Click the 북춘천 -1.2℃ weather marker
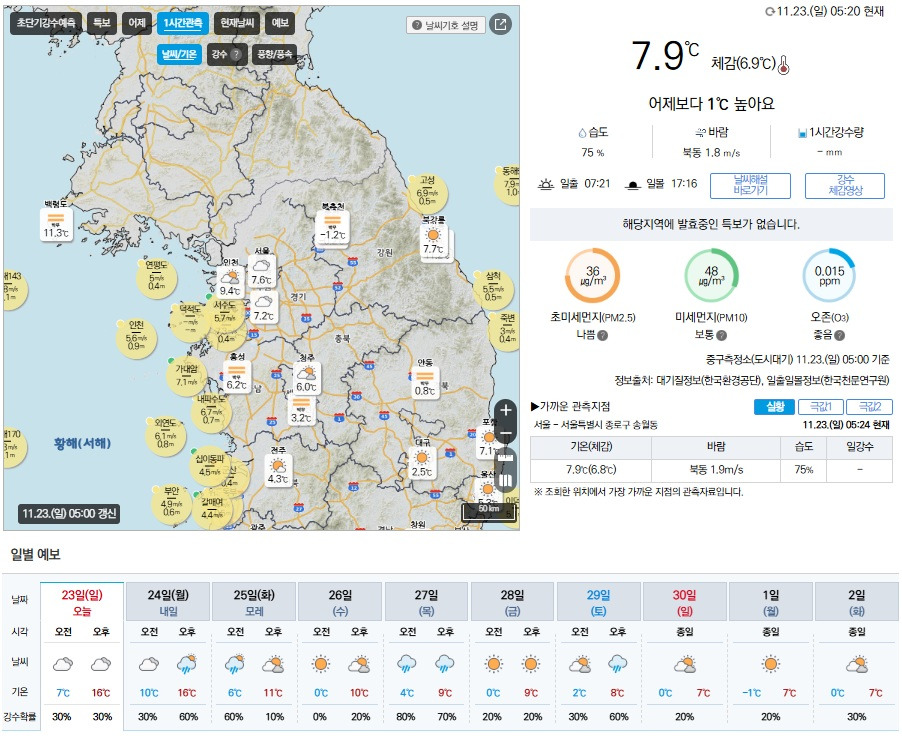 pyautogui.click(x=332, y=228)
